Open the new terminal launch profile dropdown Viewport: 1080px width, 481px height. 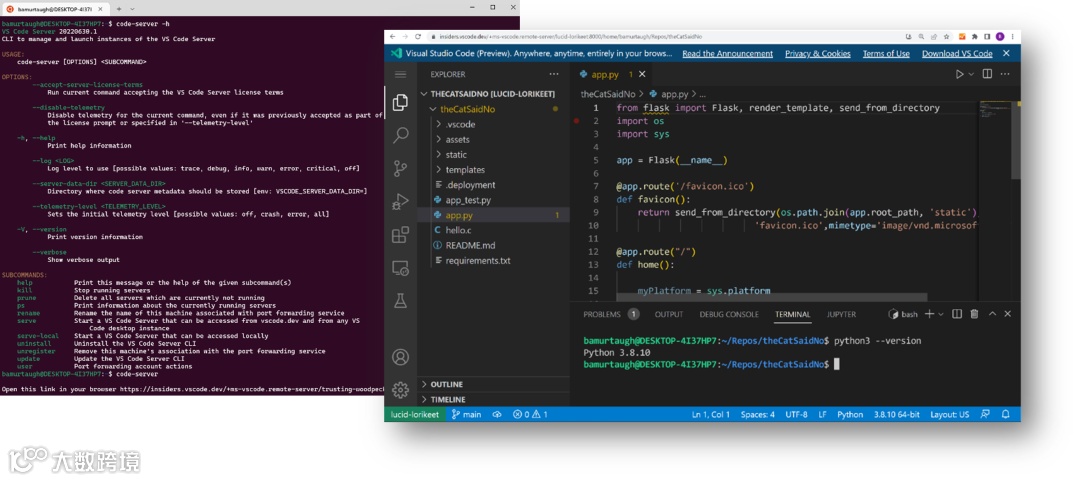point(940,314)
